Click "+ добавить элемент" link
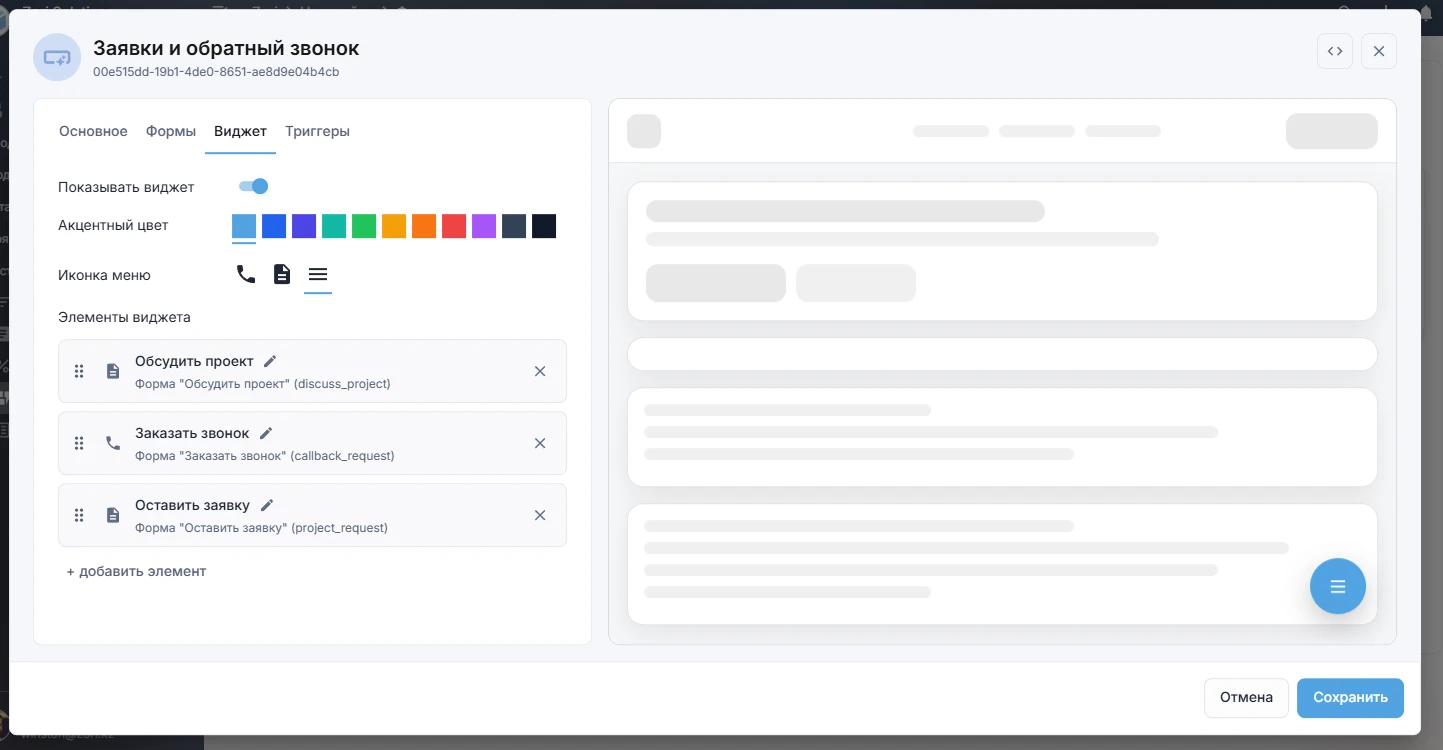This screenshot has width=1443, height=750. tap(136, 571)
